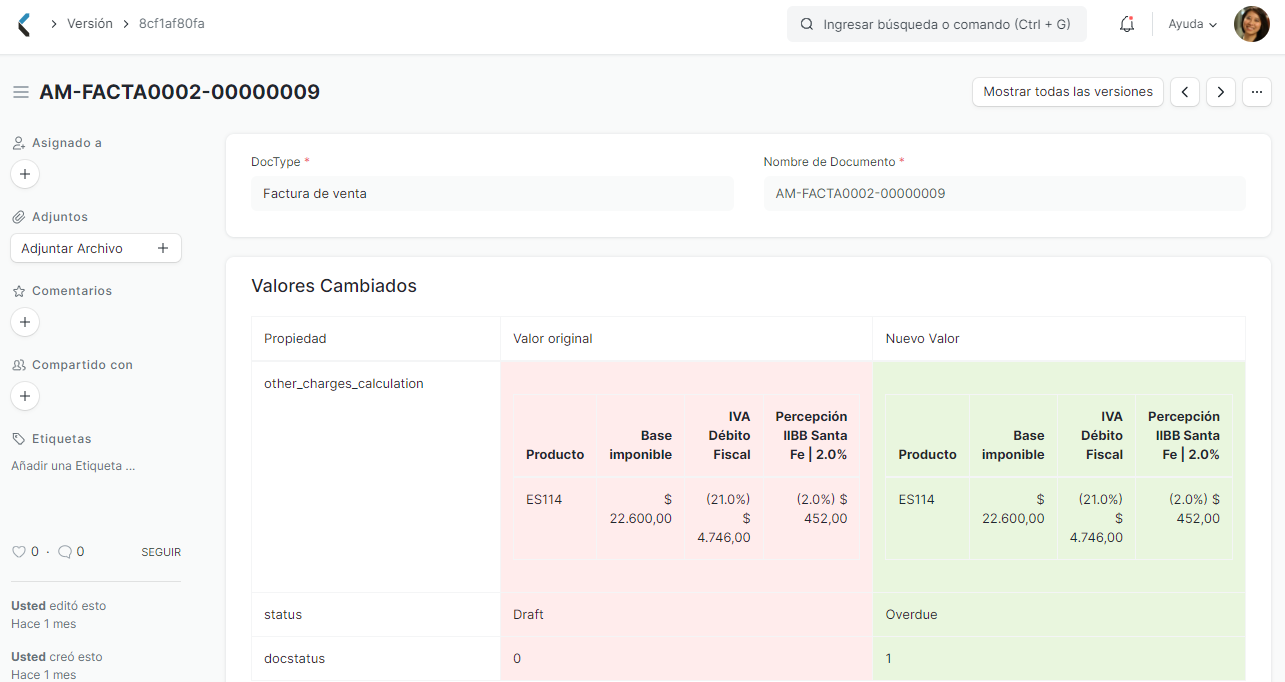The width and height of the screenshot is (1285, 682).
Task: Click Añadir una Etiqueta field
Action: click(73, 466)
